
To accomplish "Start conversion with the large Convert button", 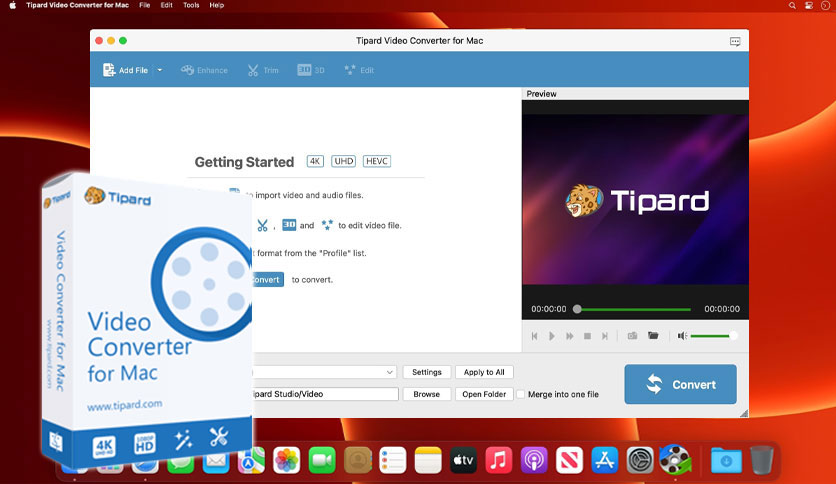I will point(680,384).
